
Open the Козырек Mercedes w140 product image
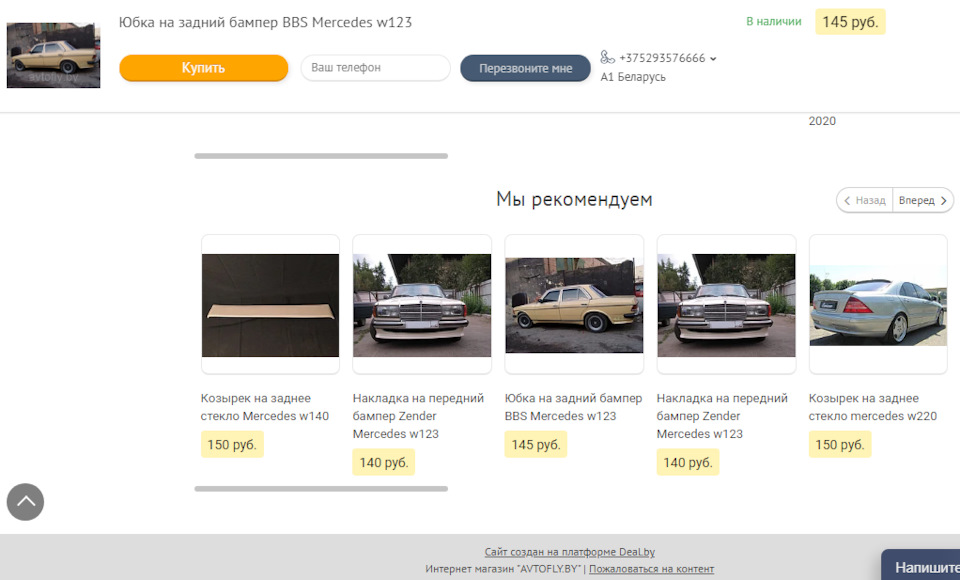pos(270,305)
